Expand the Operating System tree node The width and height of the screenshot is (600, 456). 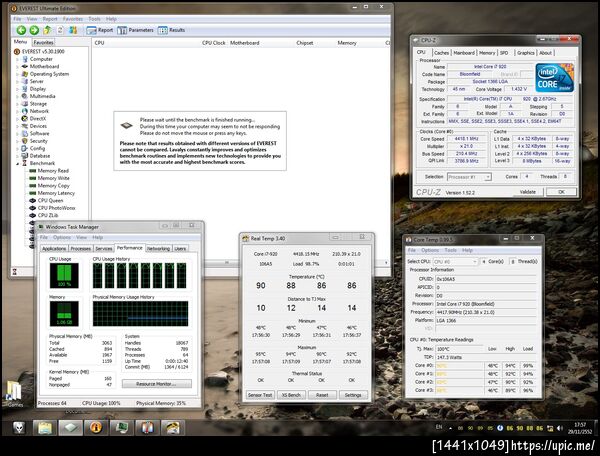(17, 74)
